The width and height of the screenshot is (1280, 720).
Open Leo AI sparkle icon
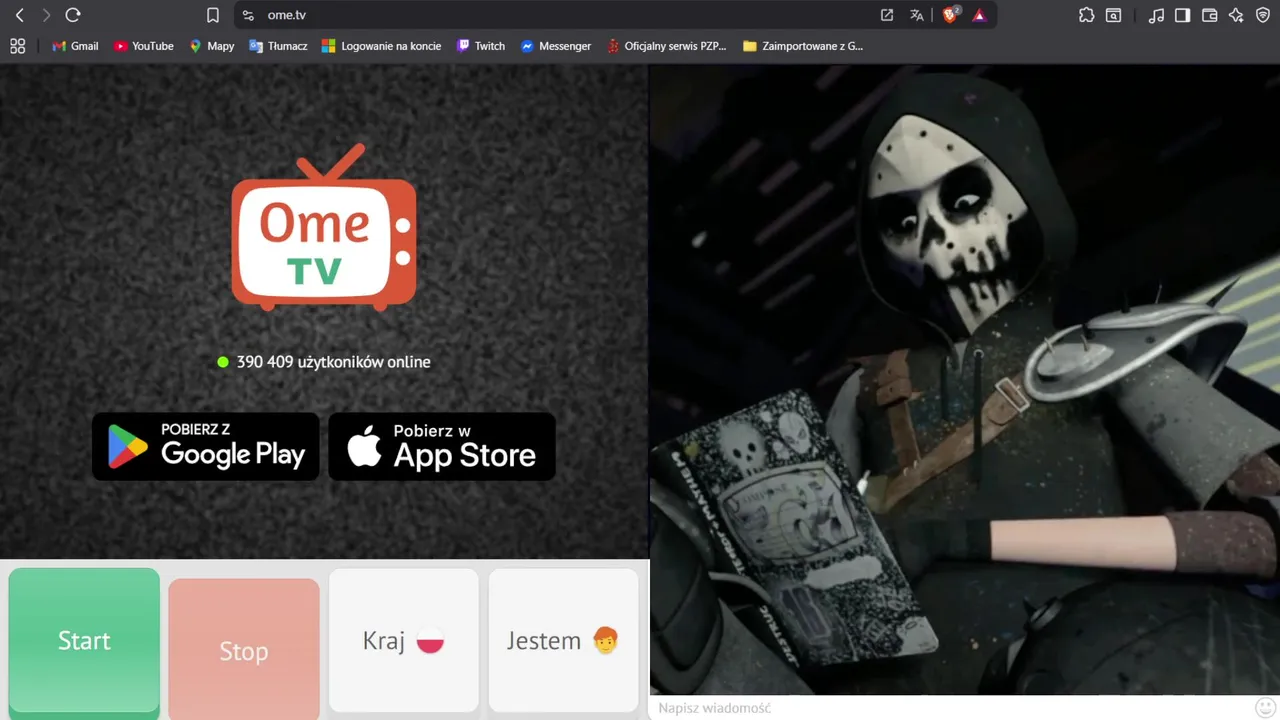tap(1237, 15)
